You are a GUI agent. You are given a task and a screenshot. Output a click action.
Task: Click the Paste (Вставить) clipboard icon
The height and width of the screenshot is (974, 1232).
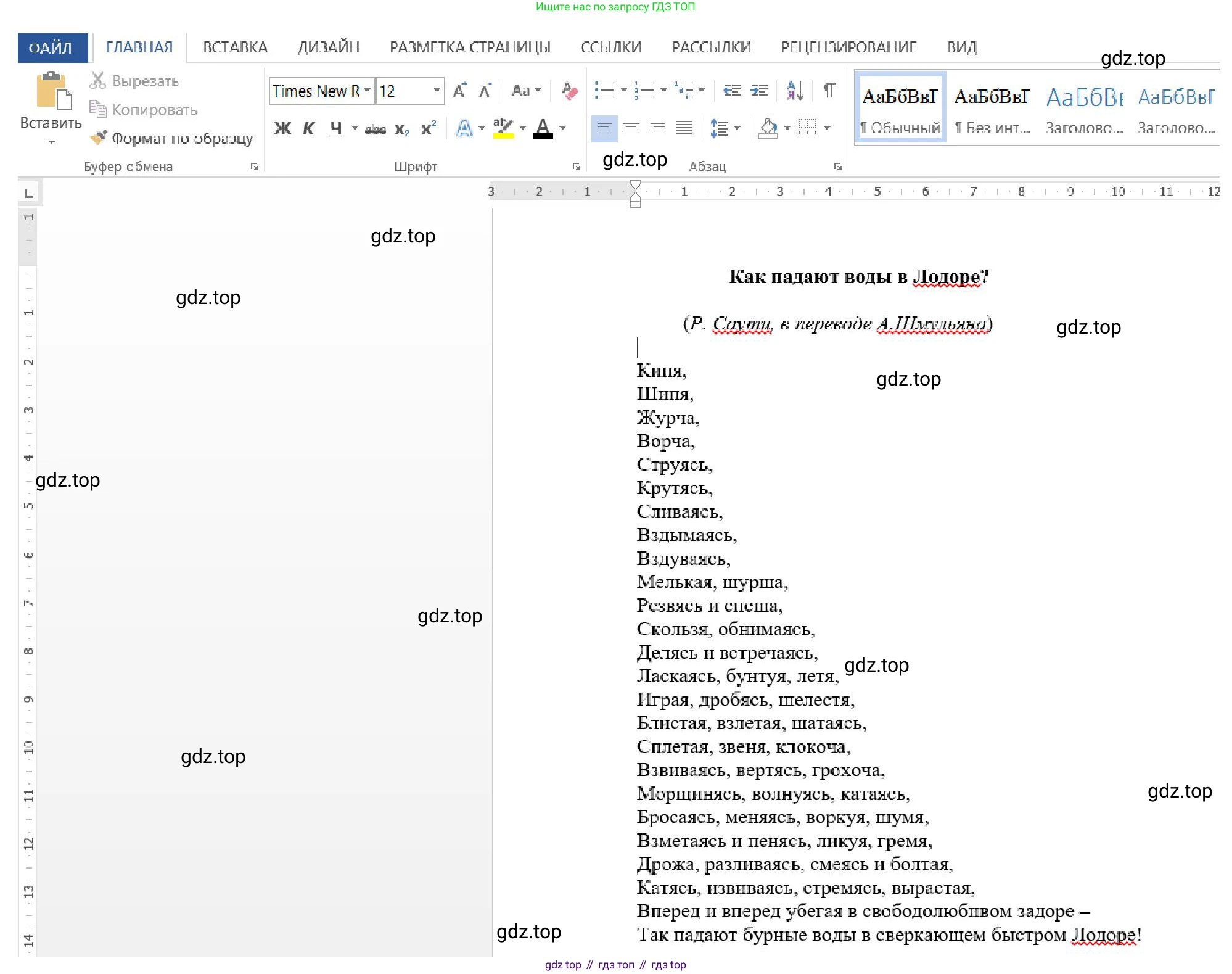[53, 91]
